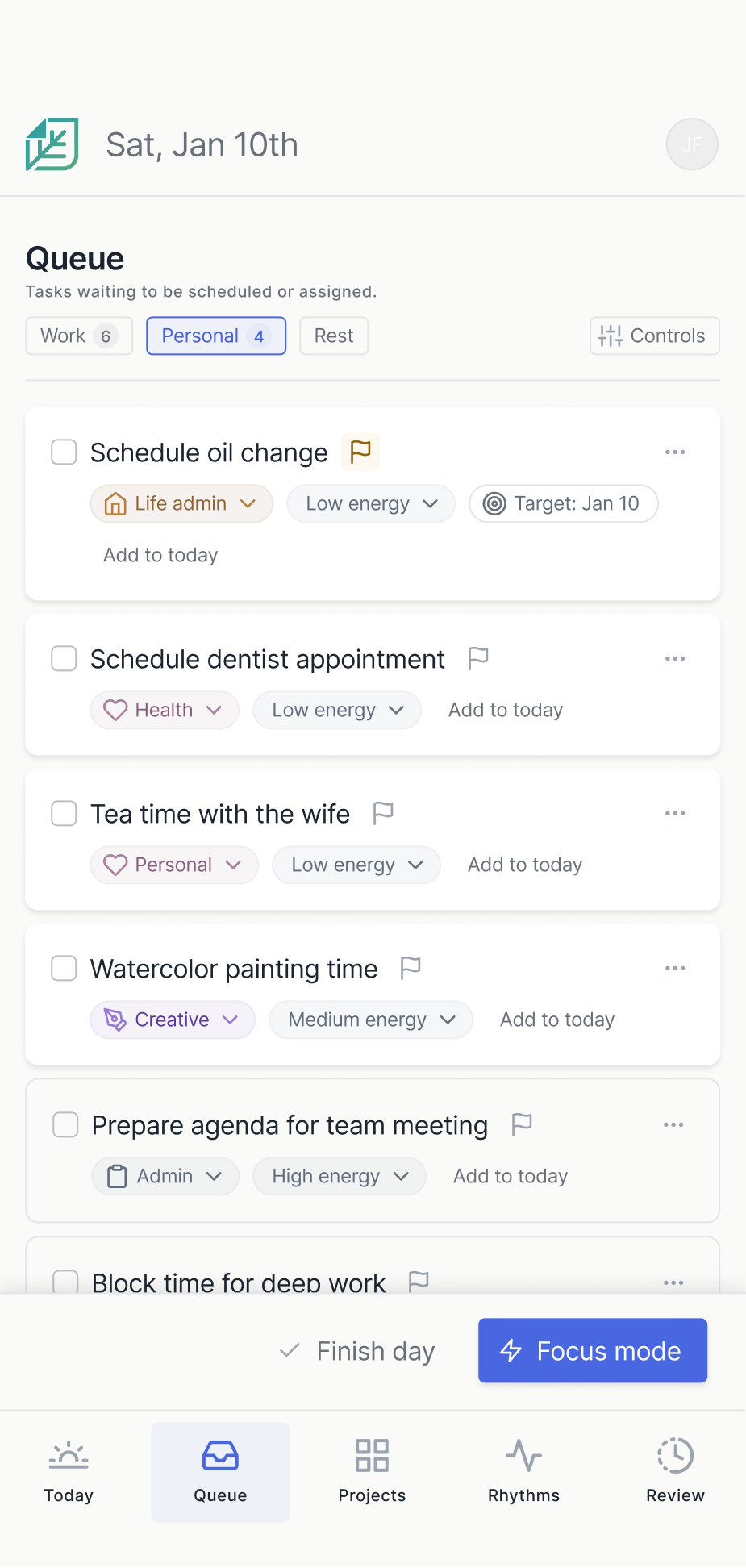
Task: Flag the Watercolor painting time task
Action: (x=411, y=968)
